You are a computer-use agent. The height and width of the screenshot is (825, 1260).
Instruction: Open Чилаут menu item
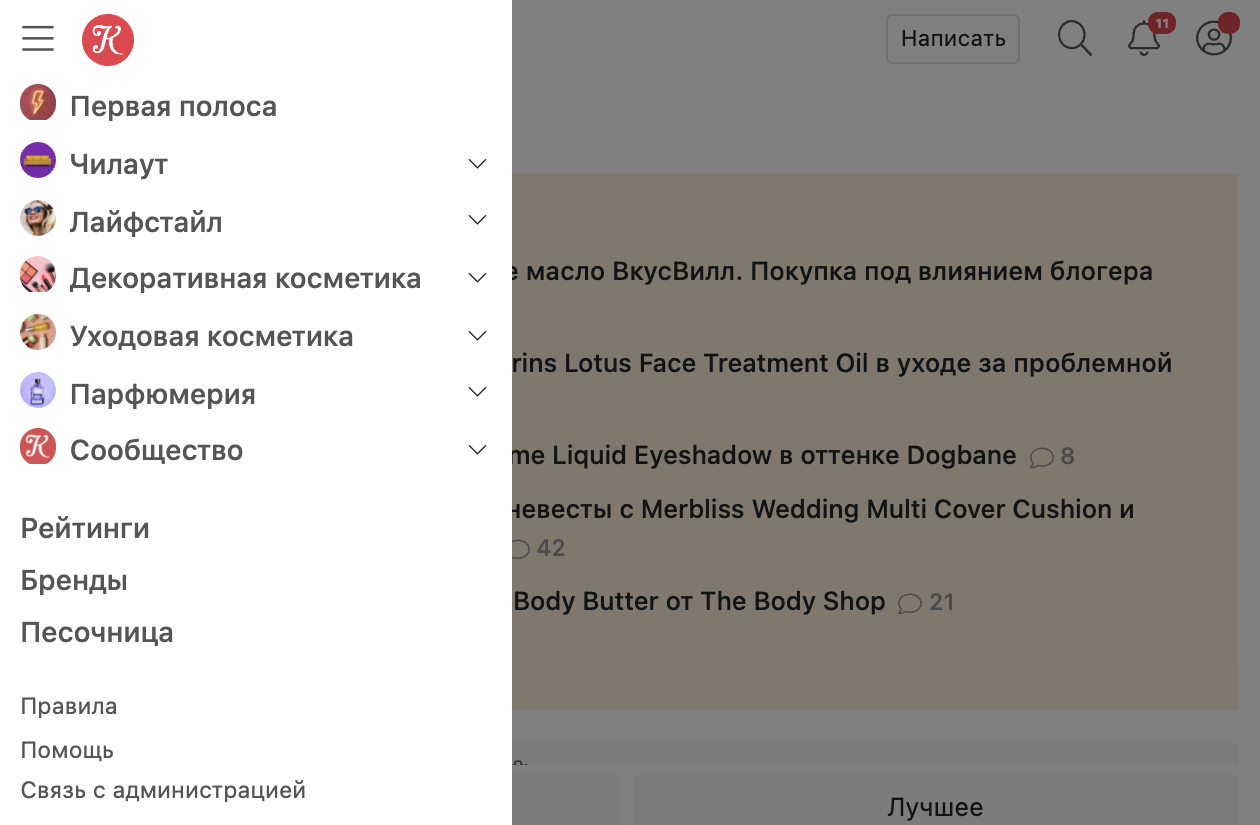click(119, 164)
